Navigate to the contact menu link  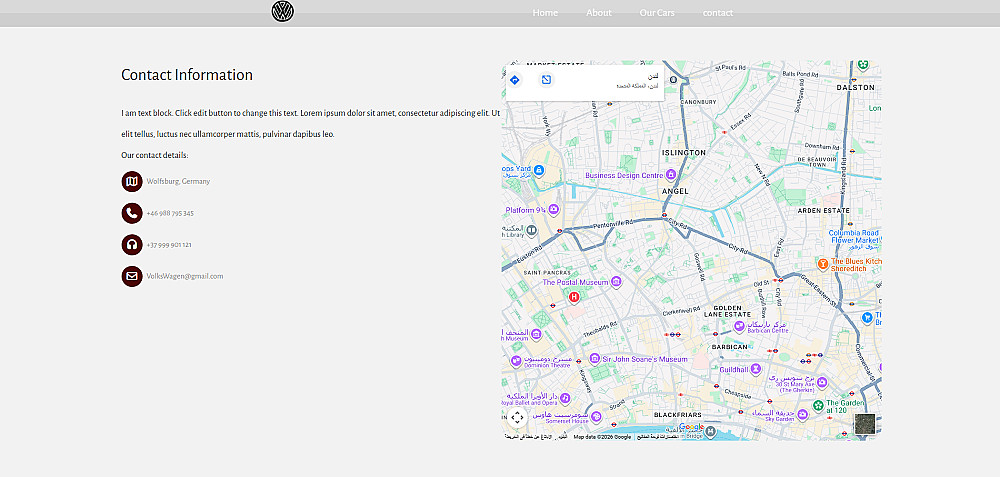coord(717,13)
